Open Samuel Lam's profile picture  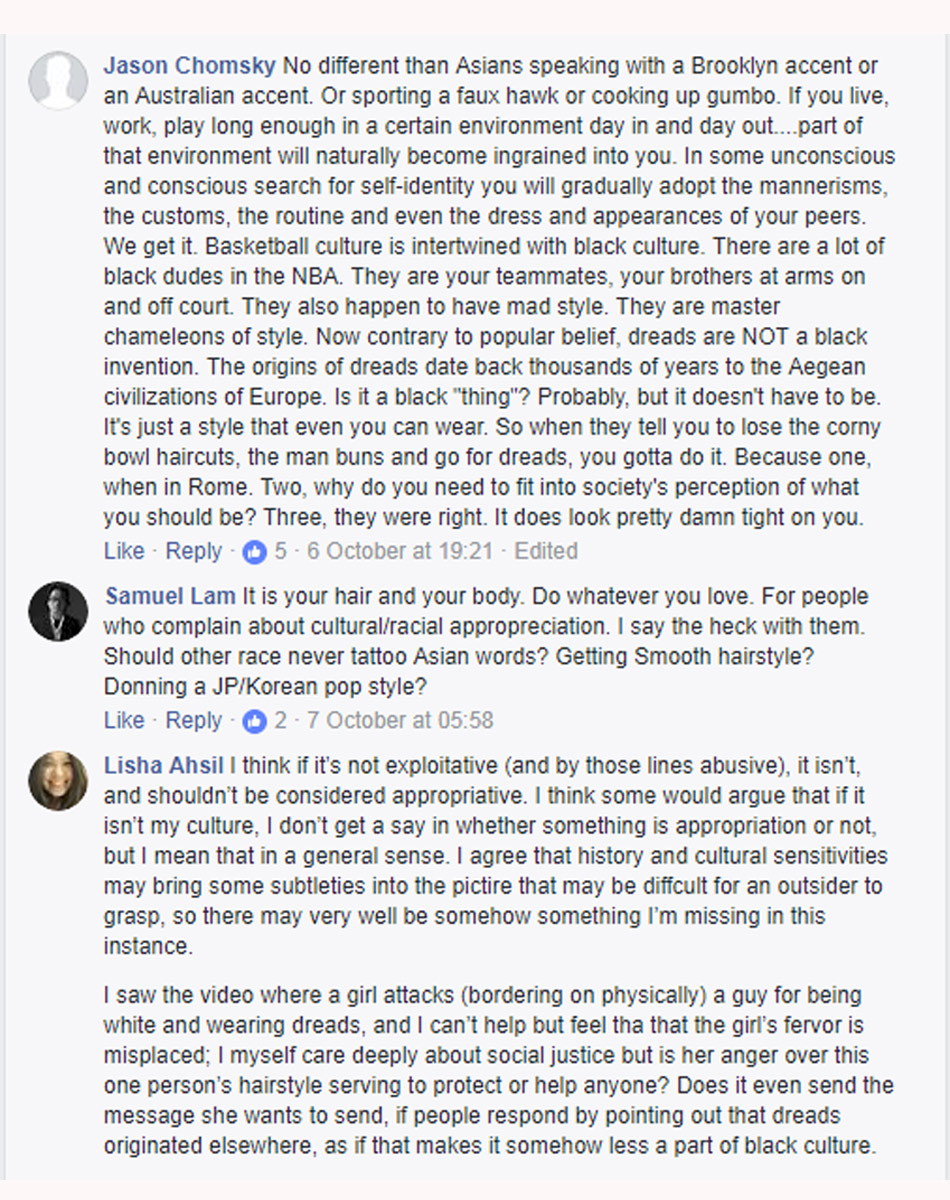[x=58, y=610]
